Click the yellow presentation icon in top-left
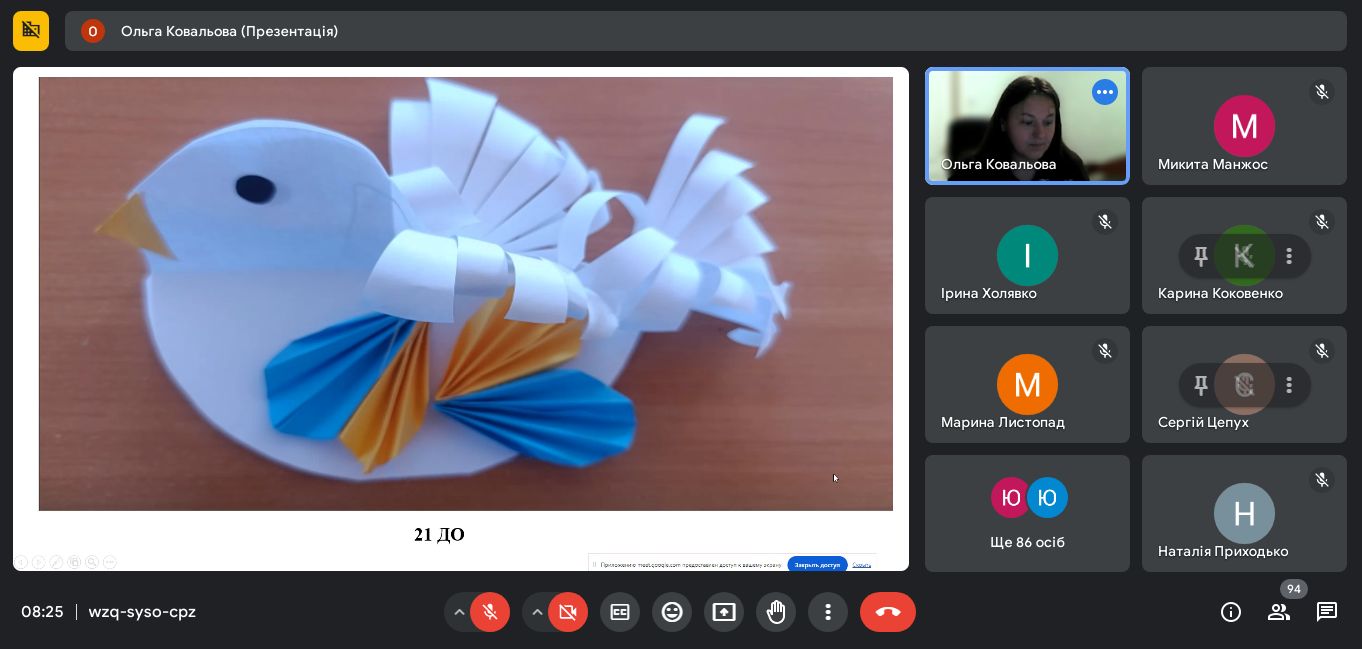 click(31, 31)
